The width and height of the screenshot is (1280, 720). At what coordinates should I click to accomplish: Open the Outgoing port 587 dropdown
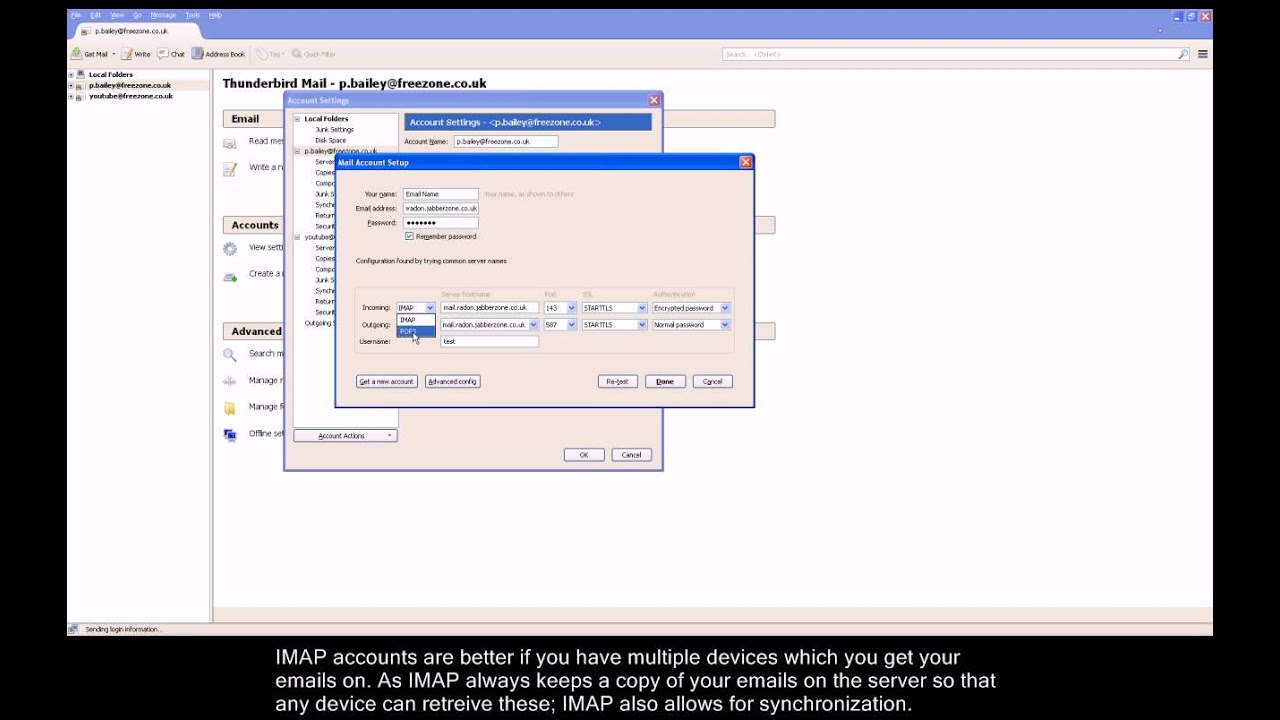point(572,325)
